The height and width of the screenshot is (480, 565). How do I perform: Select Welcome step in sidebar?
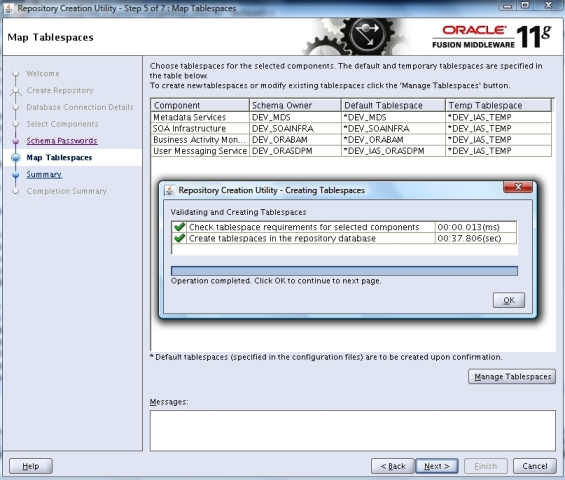[43, 74]
